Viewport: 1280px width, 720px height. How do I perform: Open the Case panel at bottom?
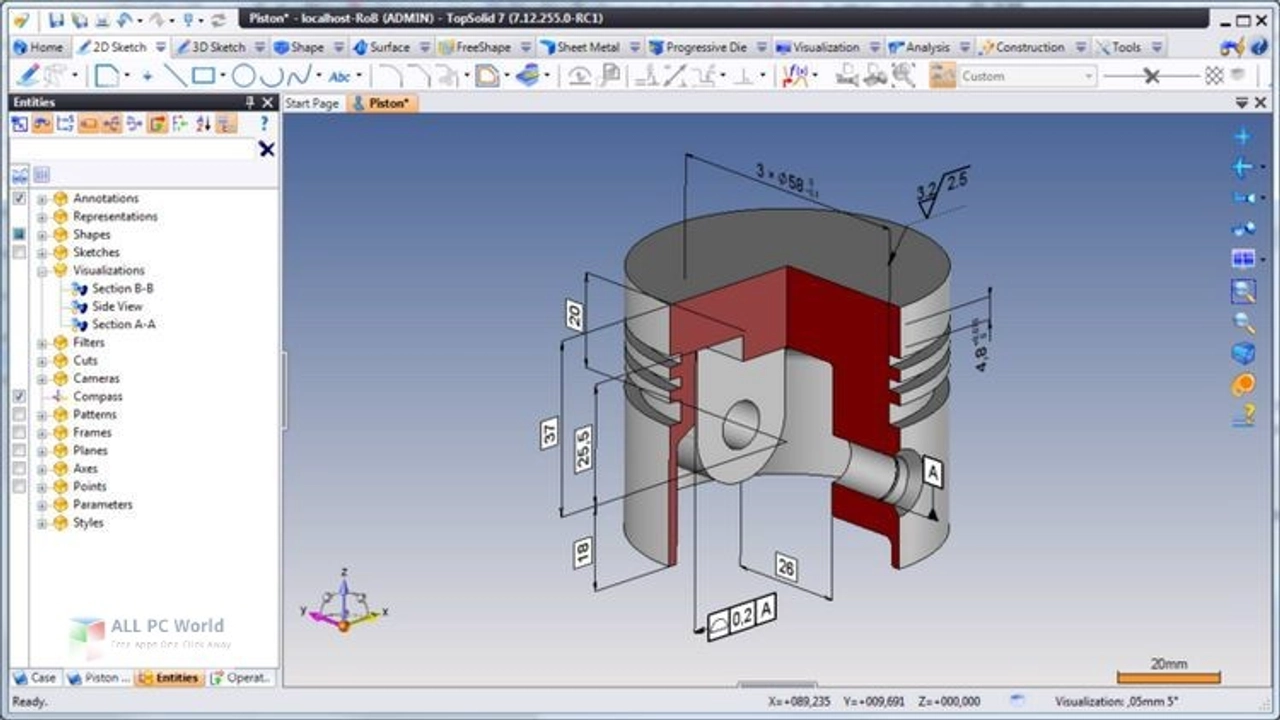(35, 678)
